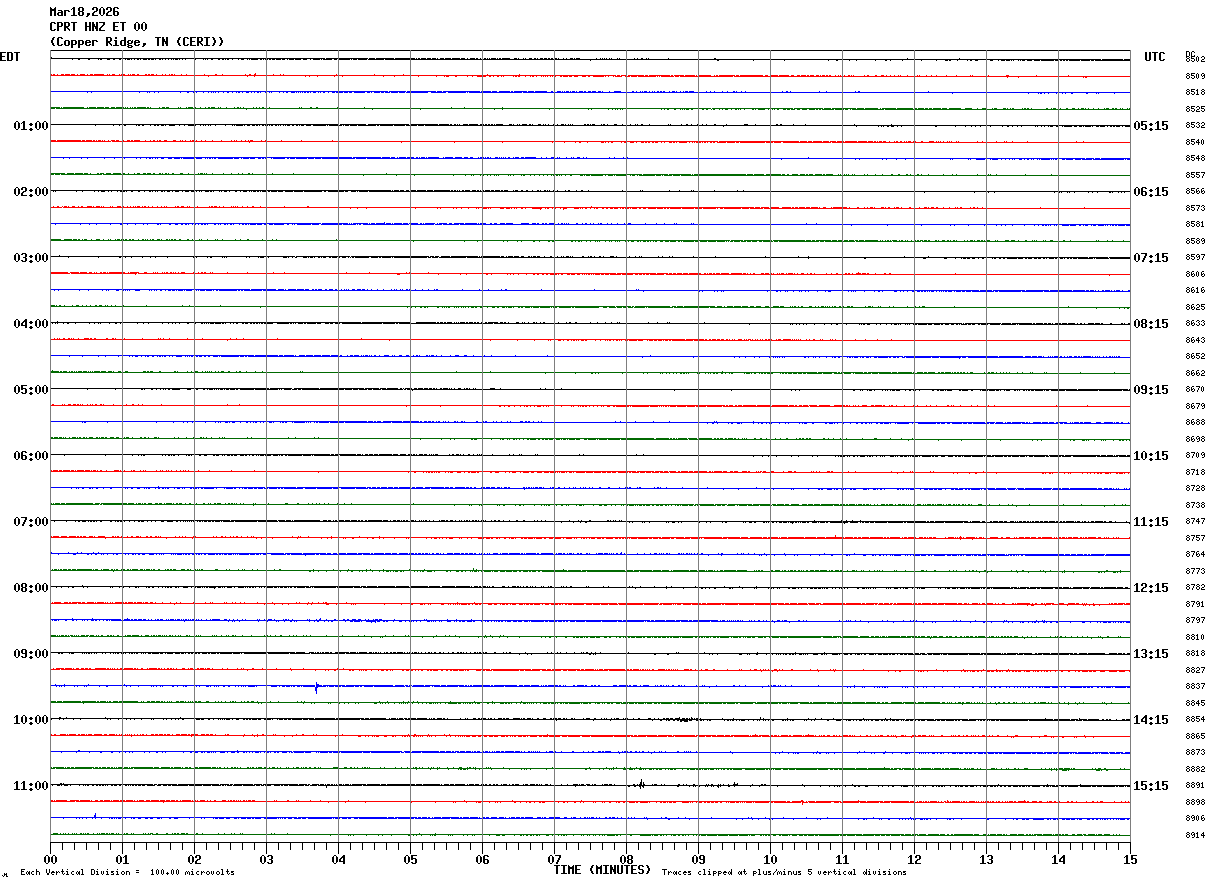
Task: Click the black spike event on the 11:00 trace
Action: click(641, 785)
